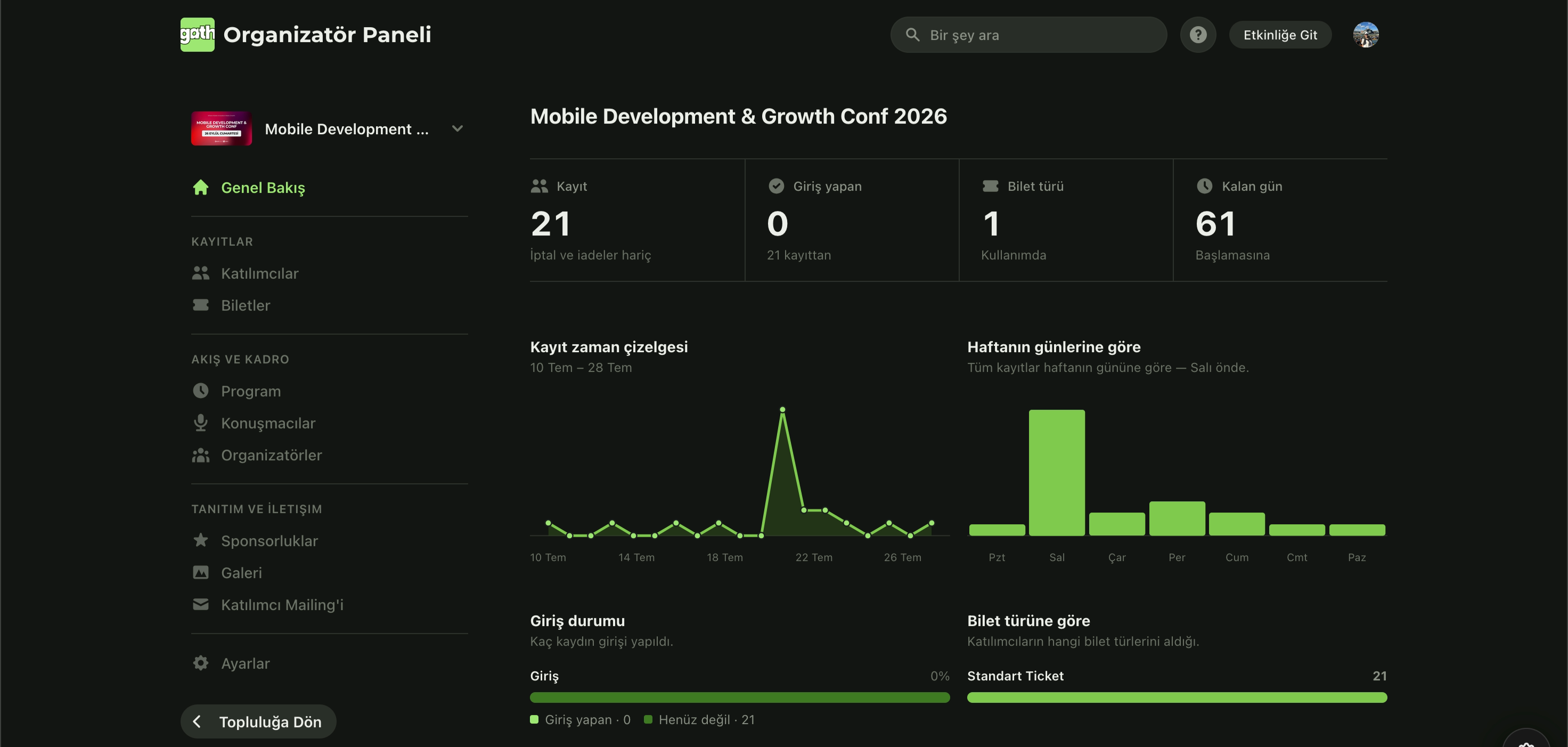Click the Ayarlar gear icon
The image size is (1568, 747).
coord(200,663)
